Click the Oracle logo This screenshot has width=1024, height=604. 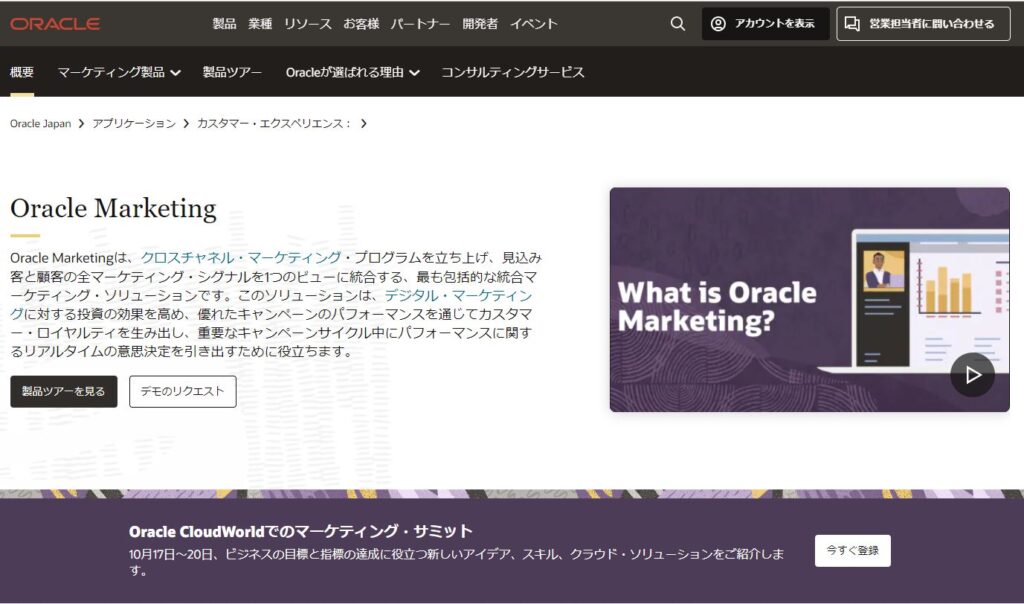[55, 24]
